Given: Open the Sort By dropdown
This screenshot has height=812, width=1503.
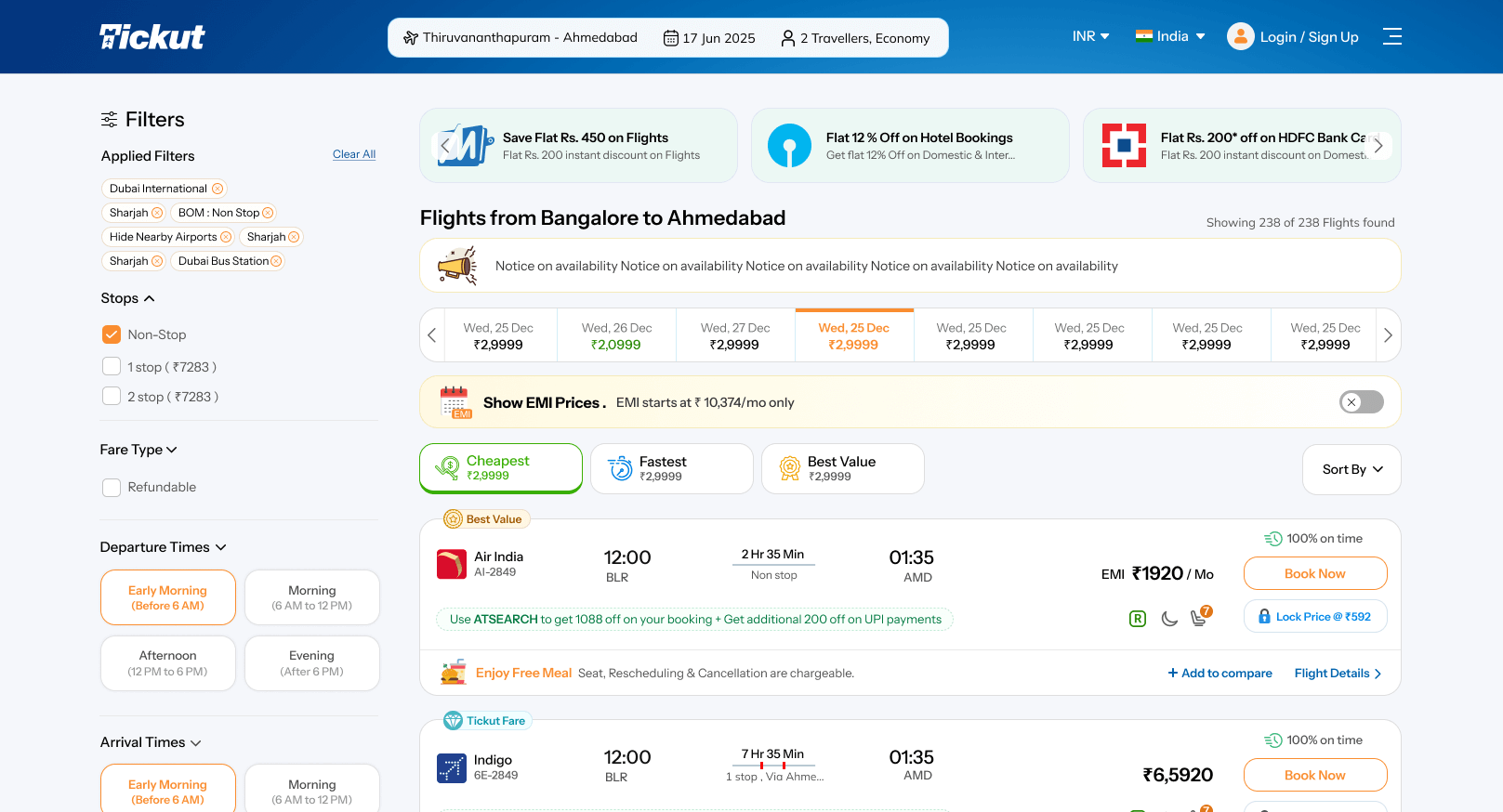Looking at the screenshot, I should (x=1352, y=469).
